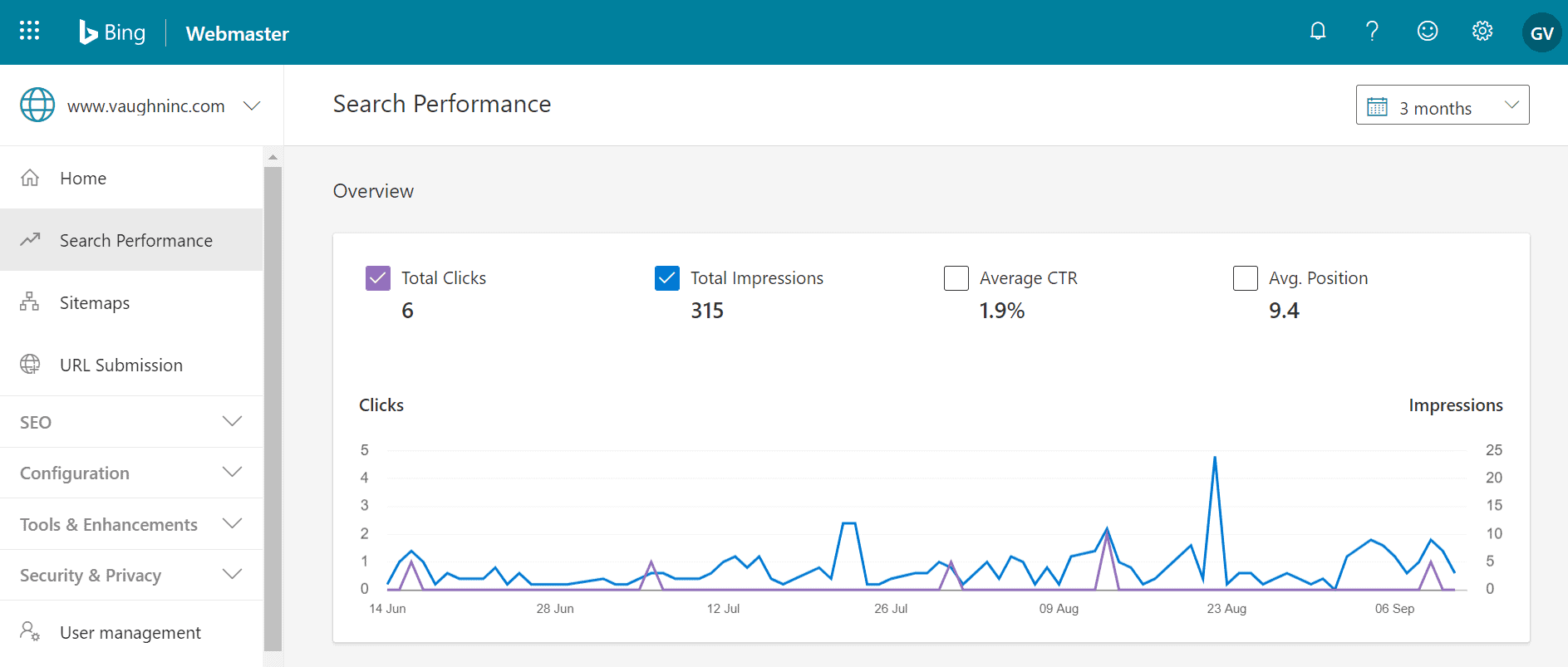
Task: Click the Webmaster header link
Action: click(238, 34)
